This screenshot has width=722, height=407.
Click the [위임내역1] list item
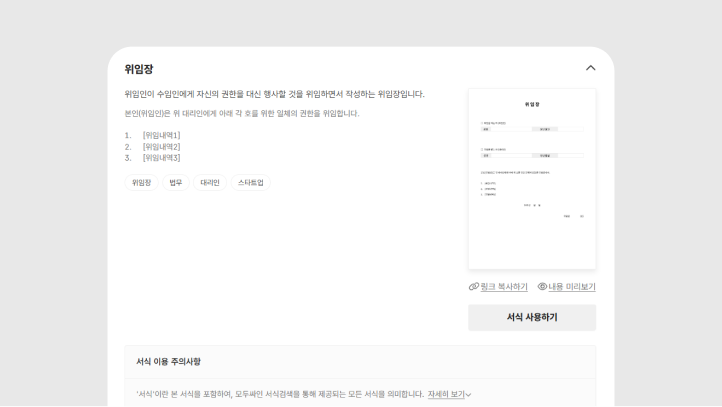(161, 135)
